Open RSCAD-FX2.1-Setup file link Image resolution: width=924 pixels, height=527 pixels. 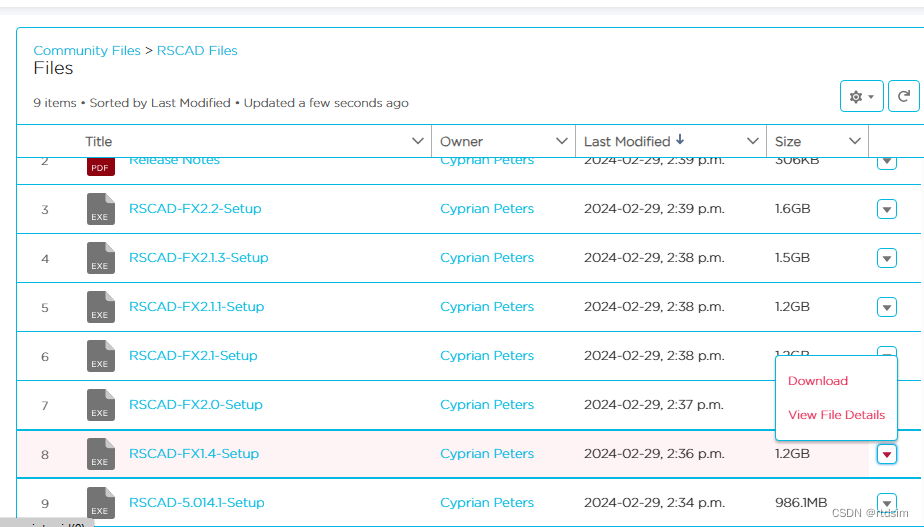pos(193,355)
